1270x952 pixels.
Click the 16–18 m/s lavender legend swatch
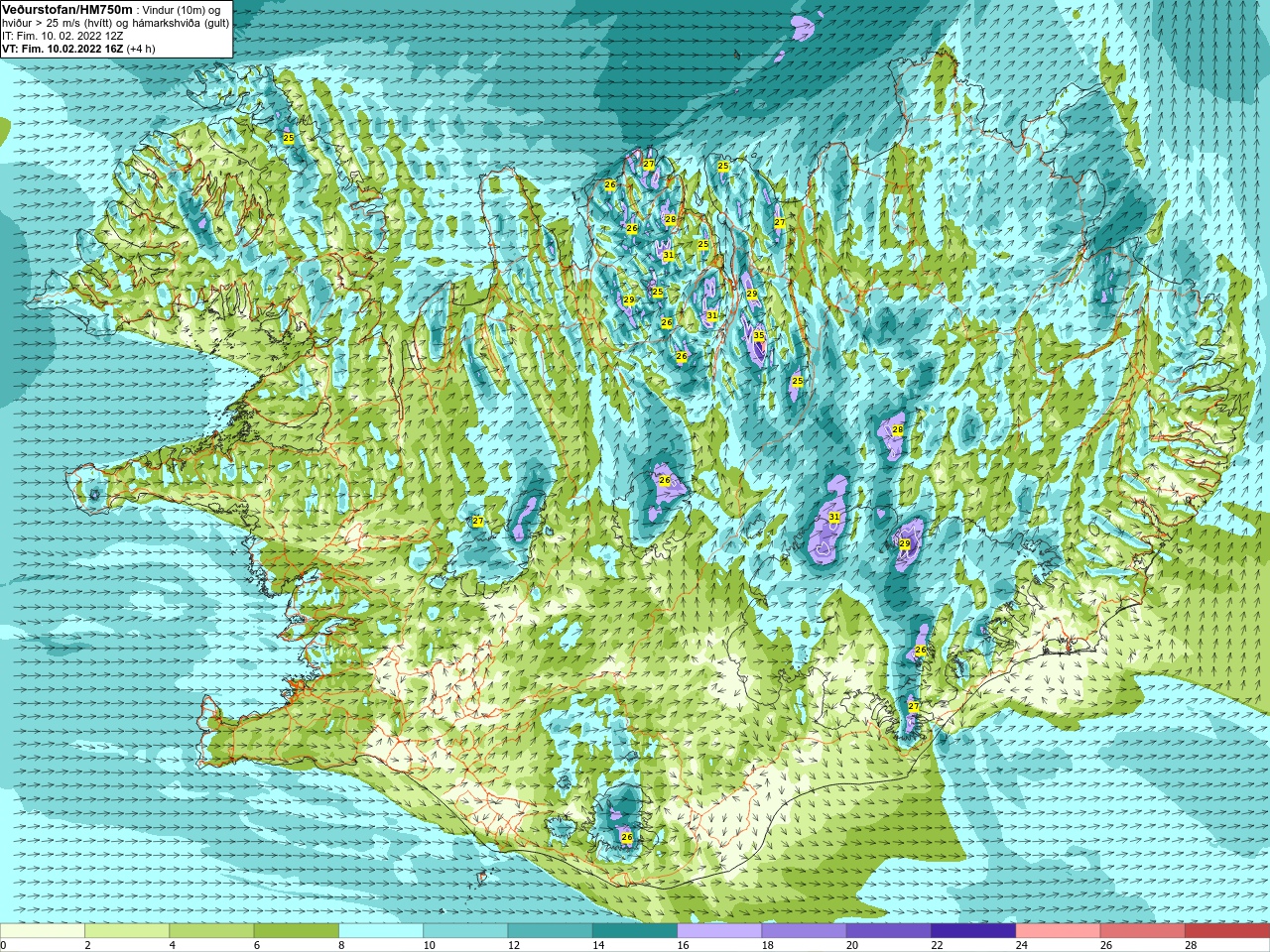click(719, 931)
